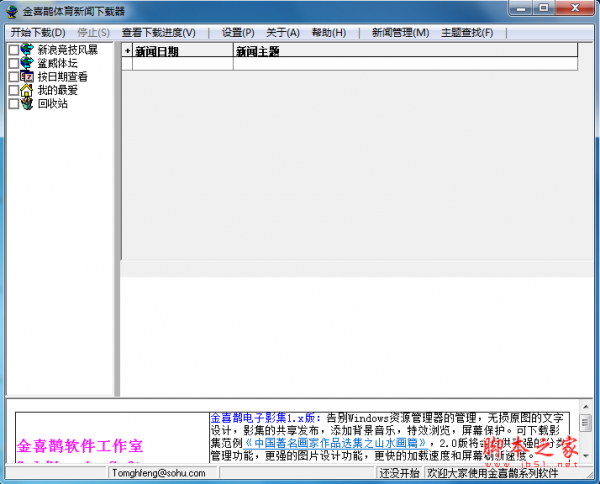
Task: Enable the 我的最爱 checkbox
Action: (14, 91)
